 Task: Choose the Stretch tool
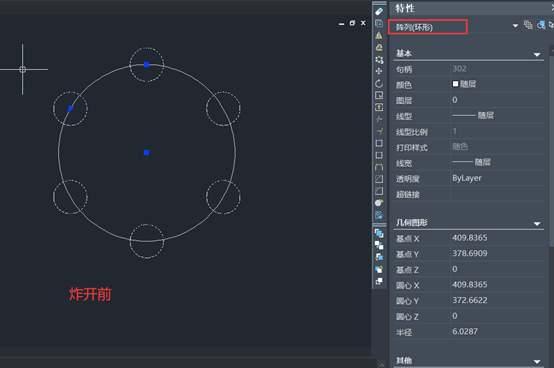coord(379,107)
